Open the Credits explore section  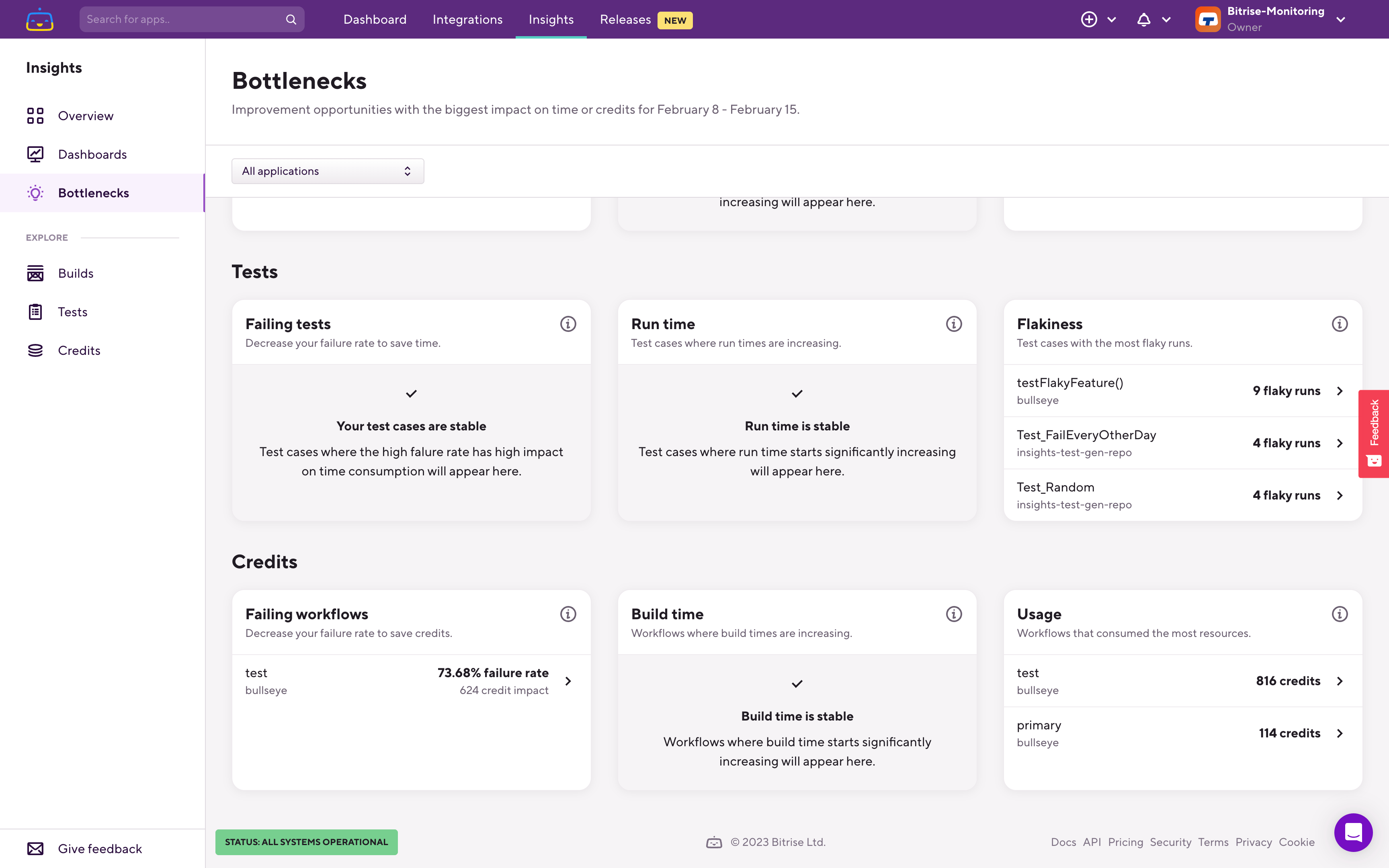pyautogui.click(x=79, y=350)
